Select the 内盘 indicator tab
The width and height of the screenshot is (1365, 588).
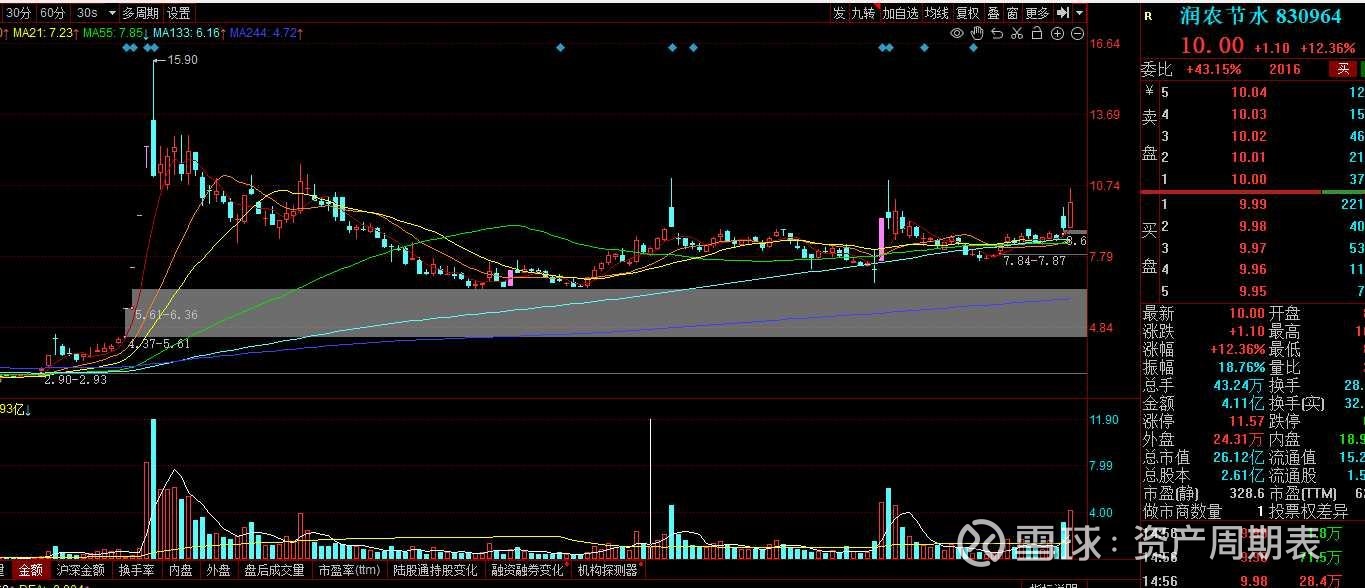[x=181, y=570]
